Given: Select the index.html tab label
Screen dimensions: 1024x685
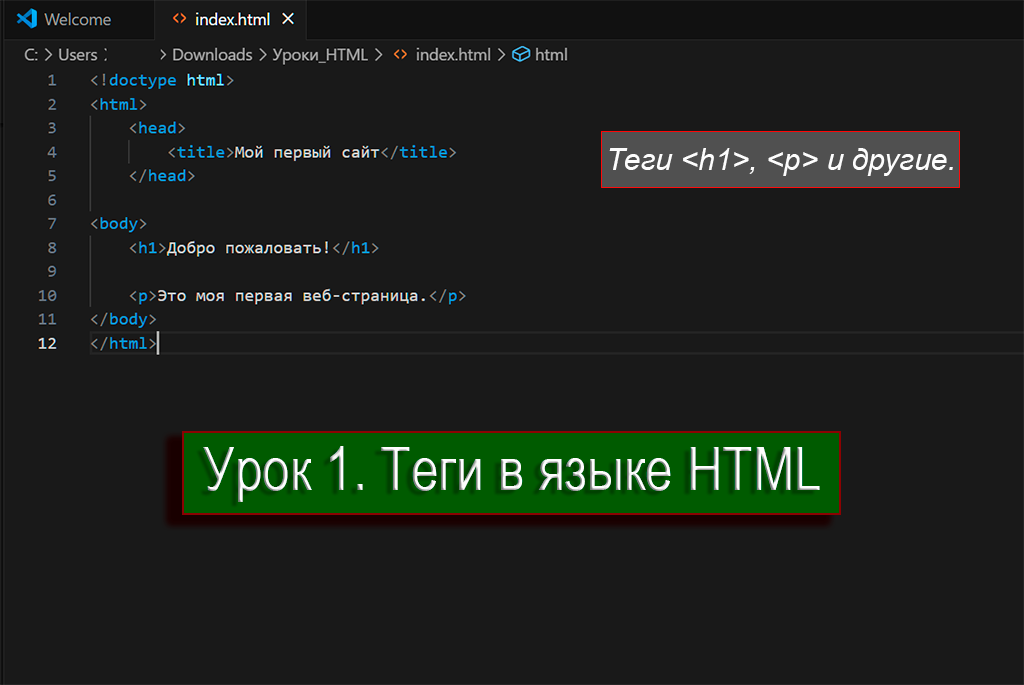Looking at the screenshot, I should [232, 19].
